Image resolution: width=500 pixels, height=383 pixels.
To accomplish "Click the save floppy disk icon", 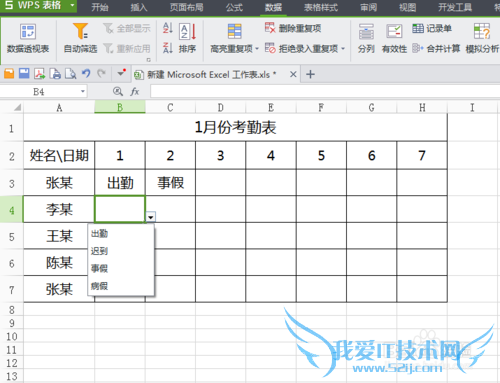I will pos(24,73).
